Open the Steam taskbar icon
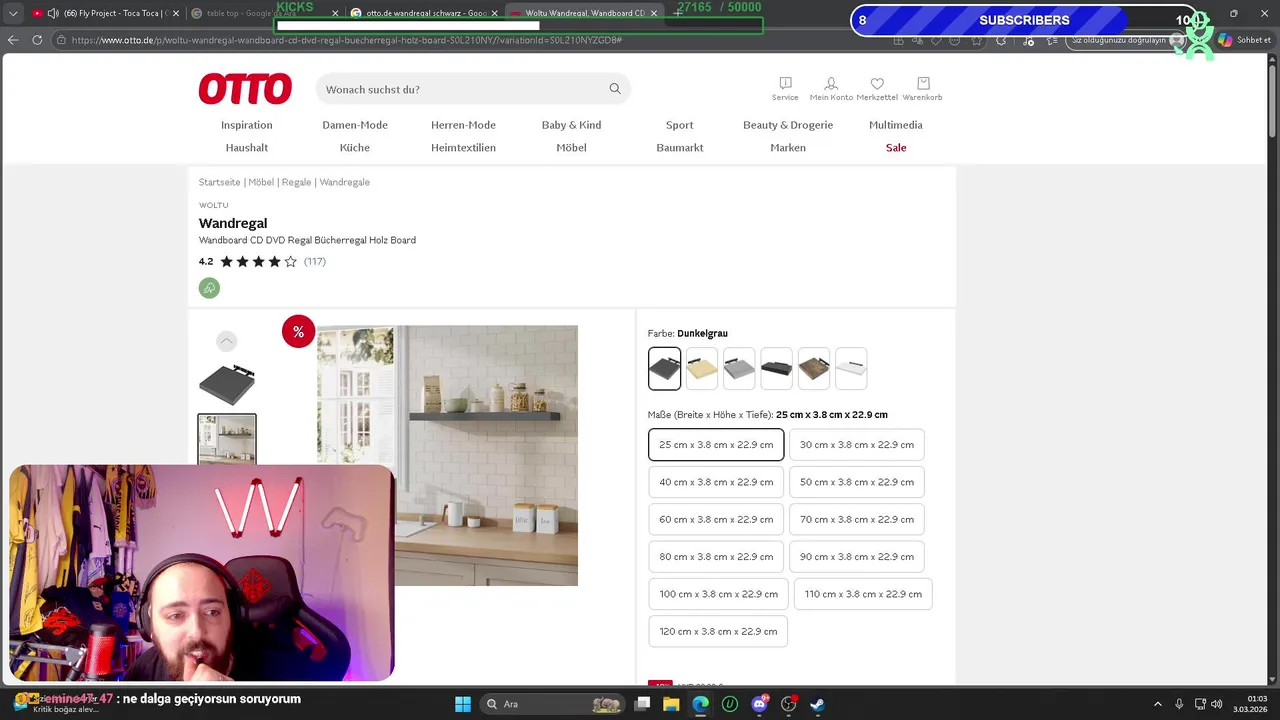This screenshot has height=720, width=1280. pos(817,704)
